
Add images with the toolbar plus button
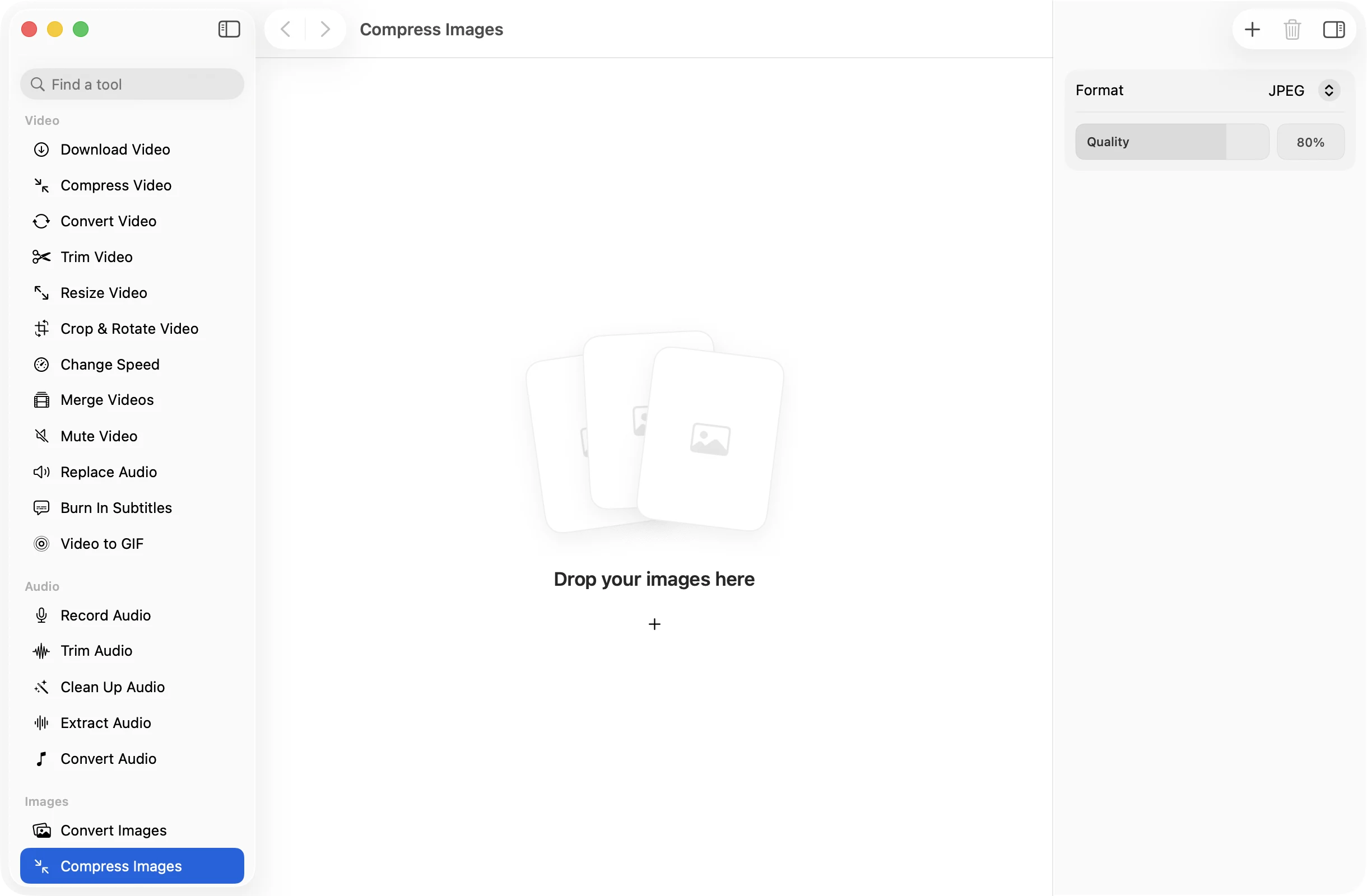tap(1252, 29)
